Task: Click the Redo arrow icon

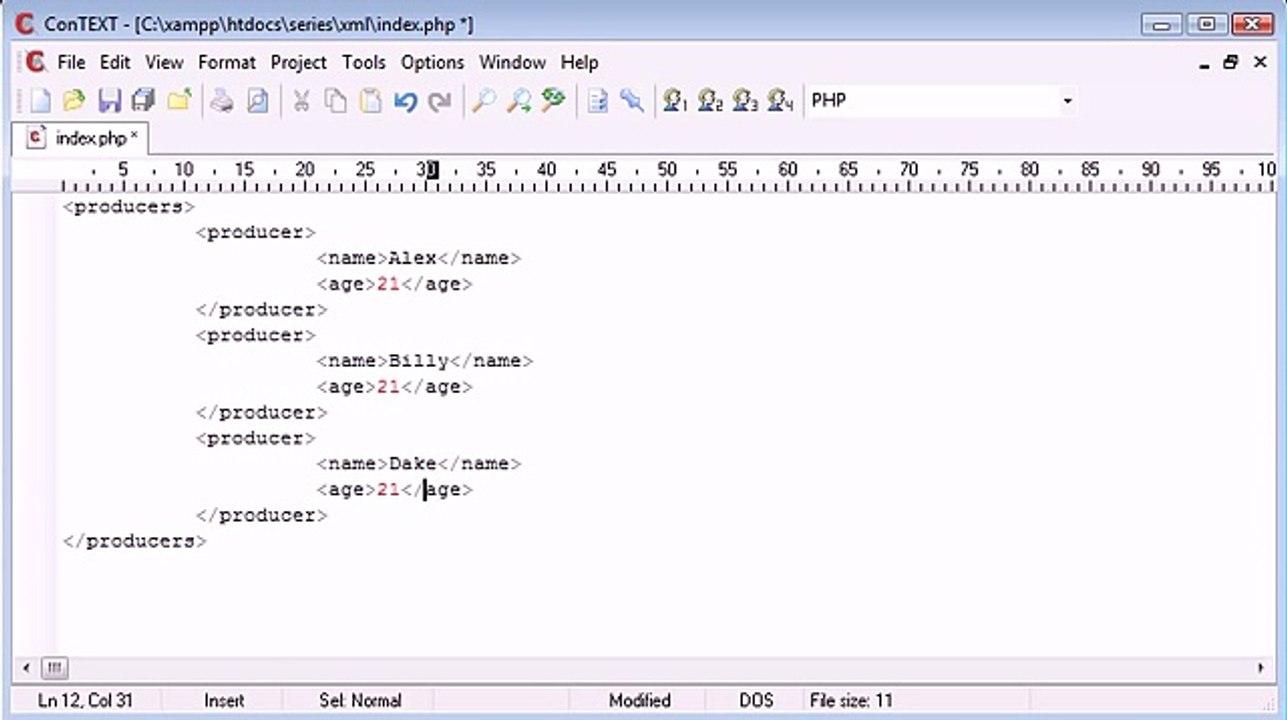Action: tap(439, 101)
